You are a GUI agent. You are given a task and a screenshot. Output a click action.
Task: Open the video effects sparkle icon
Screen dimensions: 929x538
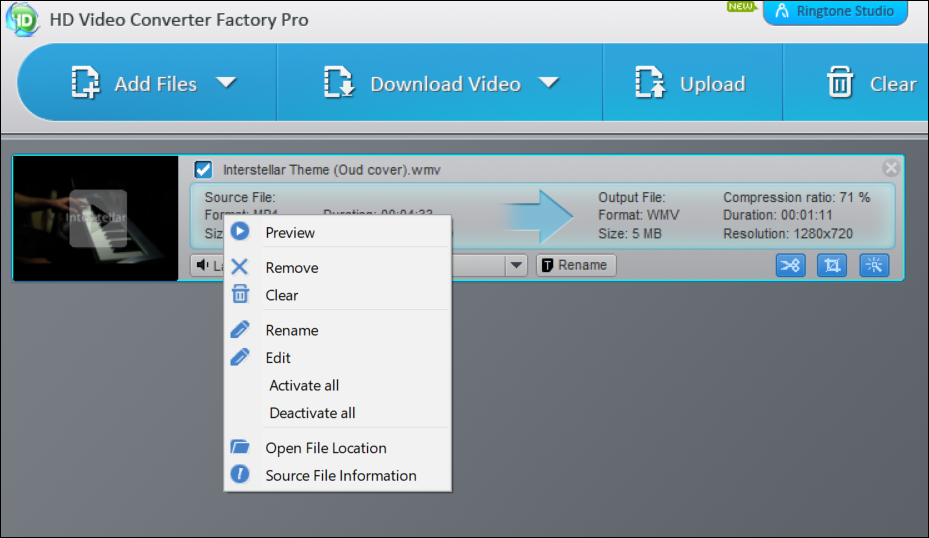click(x=874, y=265)
